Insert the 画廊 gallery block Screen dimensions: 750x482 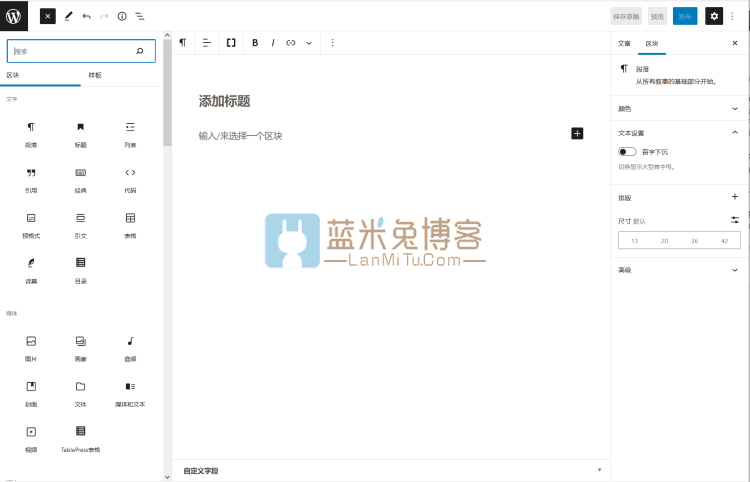pos(80,349)
